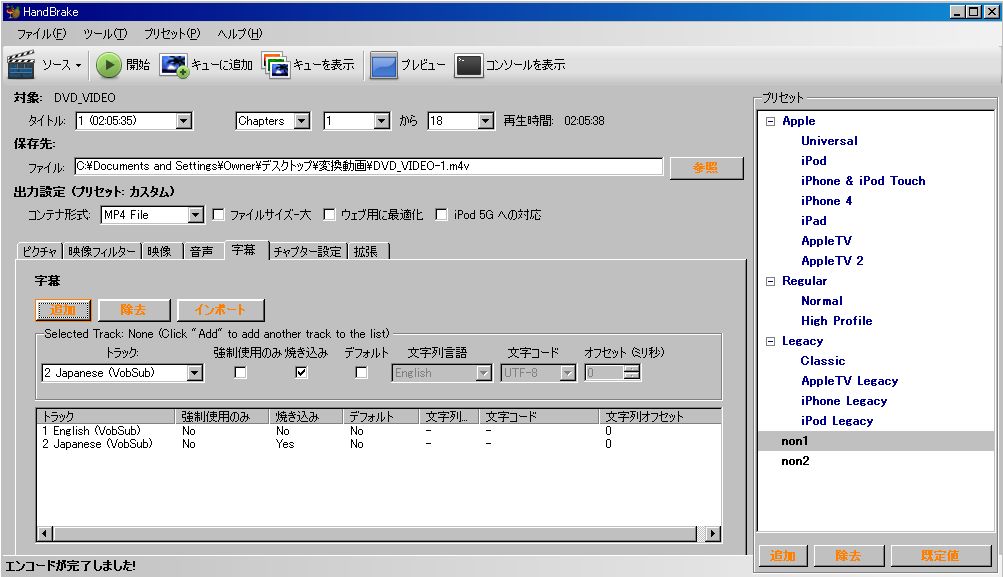Click the subtitle 除去 button
Screen dimensions: 1003x577
coord(134,310)
